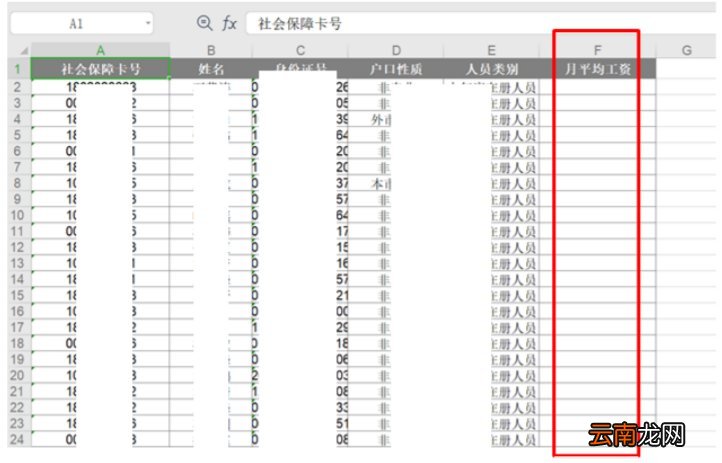722x463 pixels.
Task: Click the zoom magnifier icon in formula bar
Action: [204, 23]
